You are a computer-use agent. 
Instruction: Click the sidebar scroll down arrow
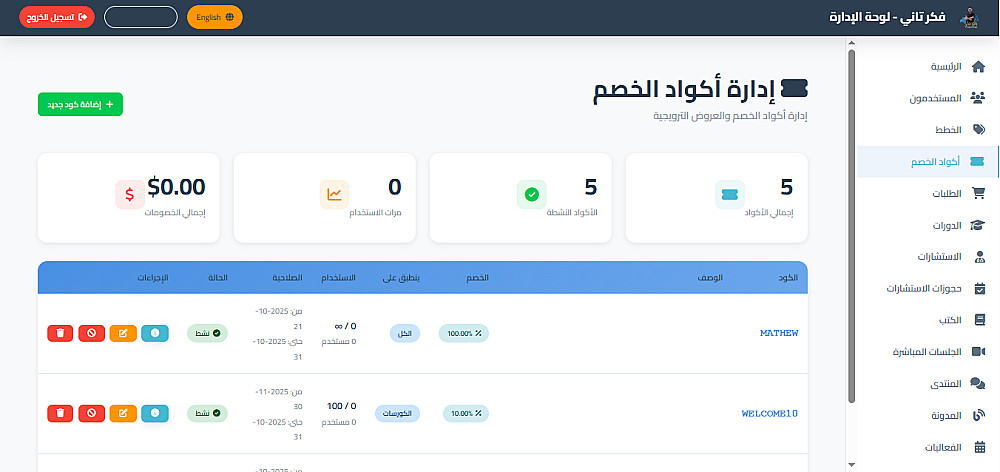[851, 464]
